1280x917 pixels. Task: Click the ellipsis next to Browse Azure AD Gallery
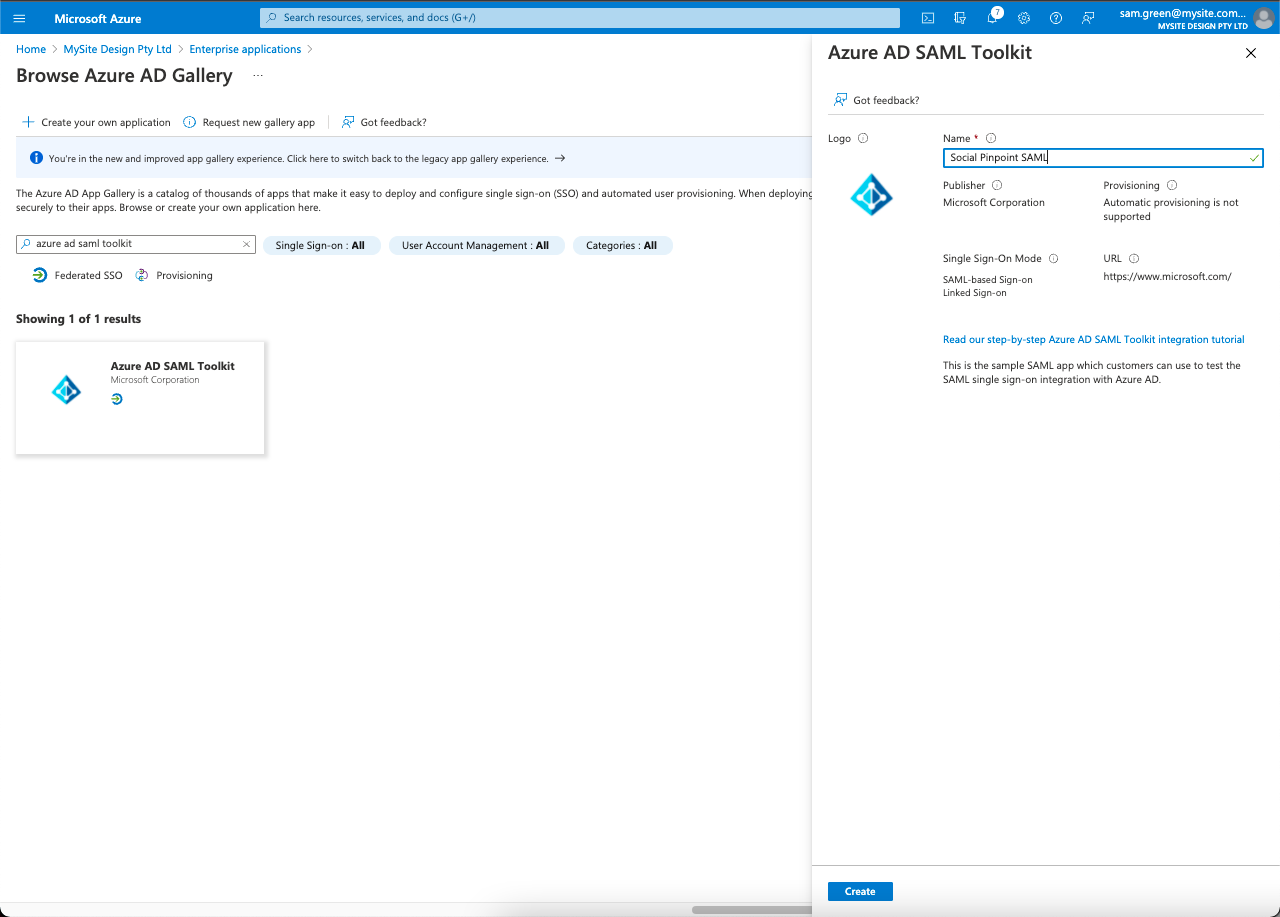tap(258, 76)
